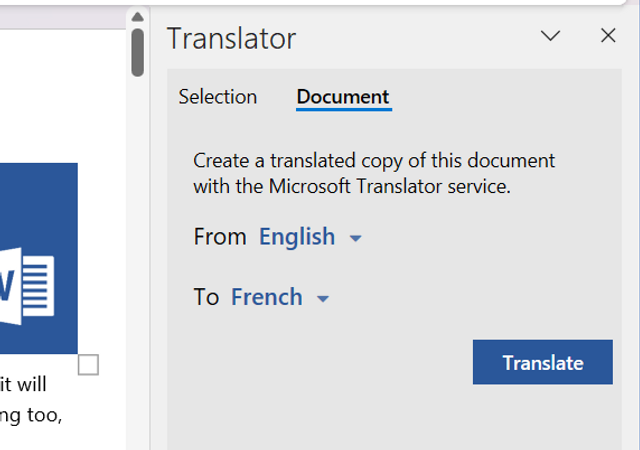Click the Translator pane title
This screenshot has height=450, width=640.
click(231, 38)
